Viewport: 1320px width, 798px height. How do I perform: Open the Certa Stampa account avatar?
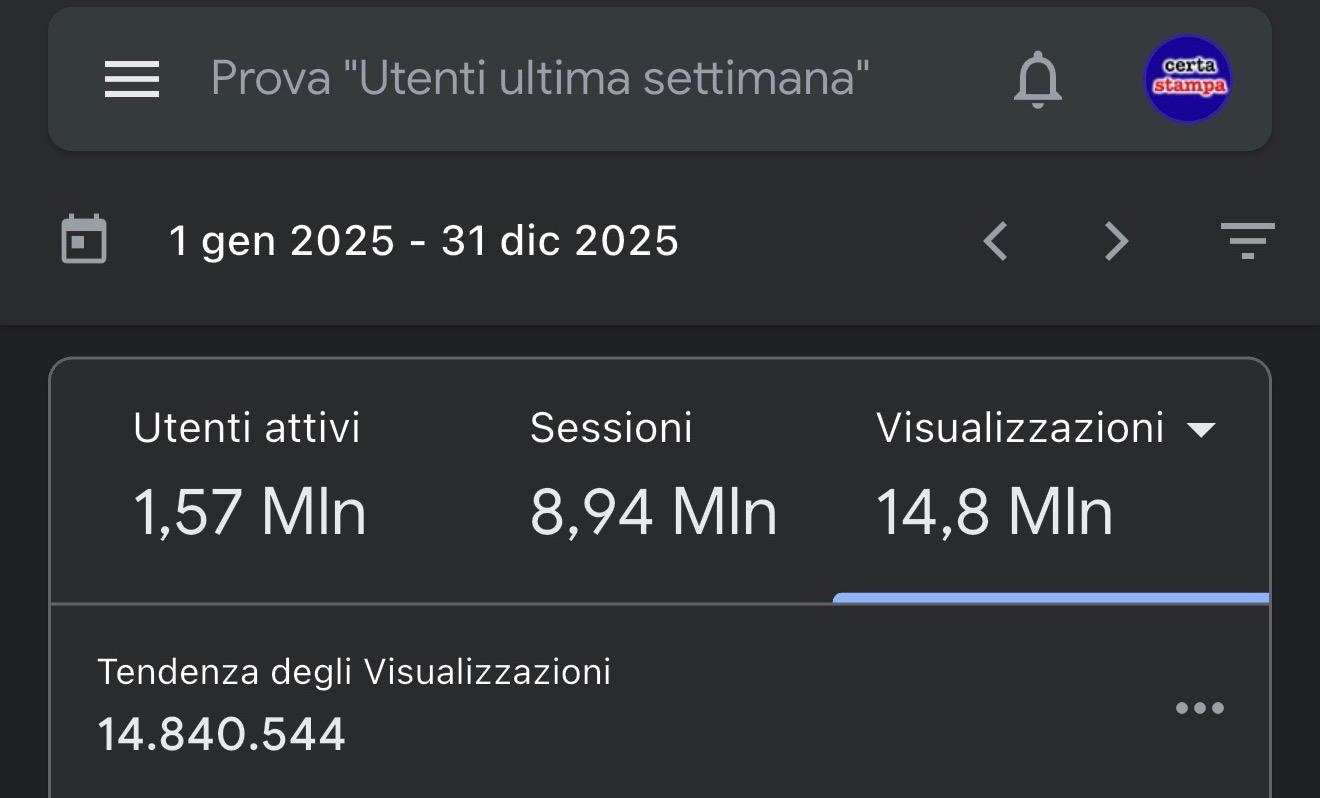[1188, 79]
